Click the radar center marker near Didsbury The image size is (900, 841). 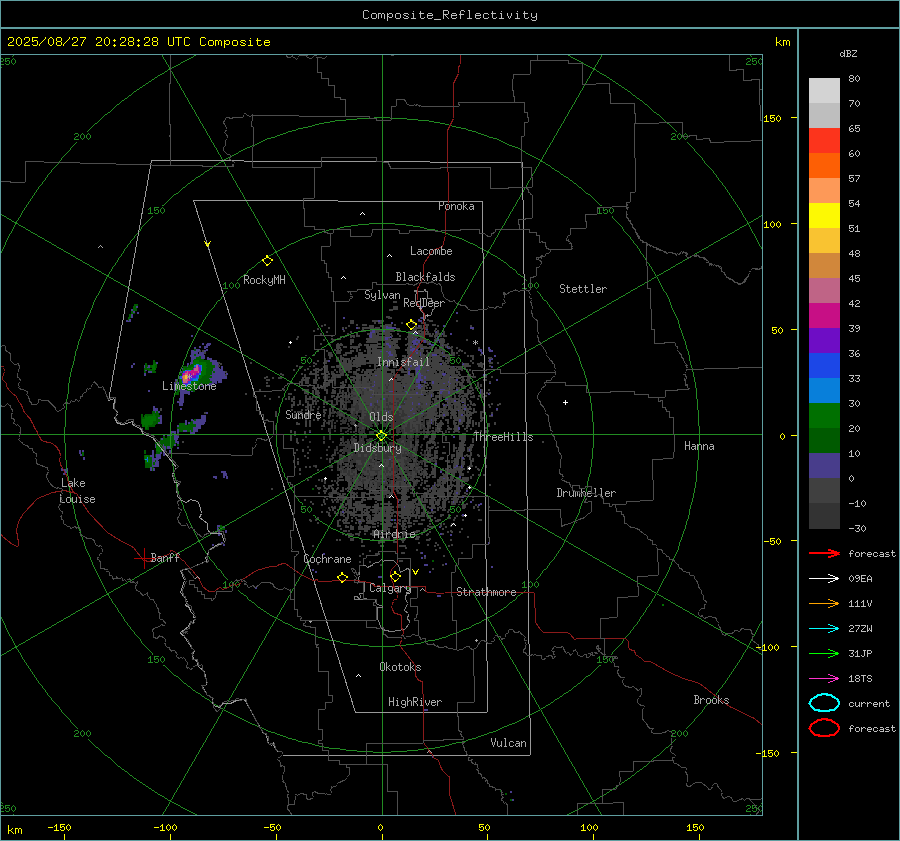coord(381,436)
